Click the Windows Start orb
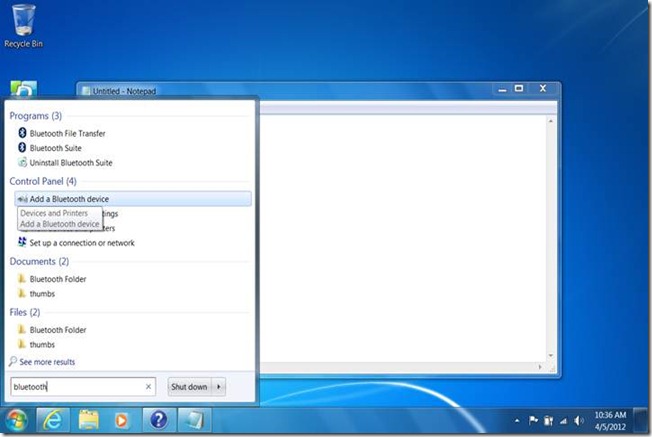The height and width of the screenshot is (437, 652). point(17,419)
